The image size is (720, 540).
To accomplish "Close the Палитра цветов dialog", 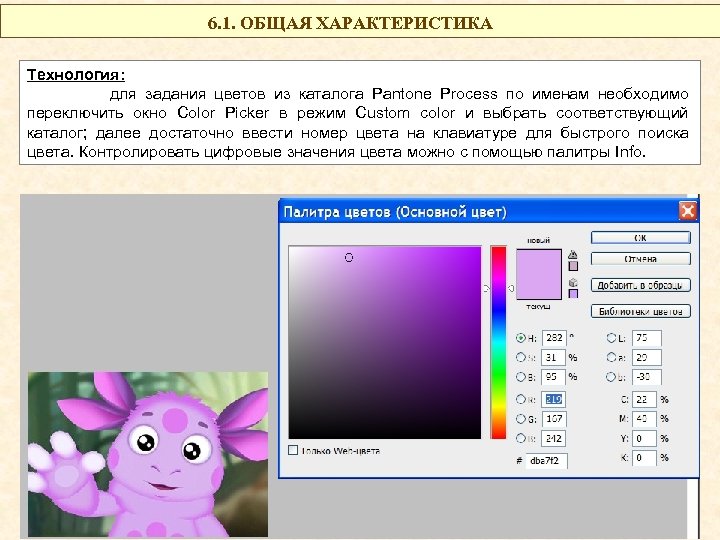I will 687,211.
